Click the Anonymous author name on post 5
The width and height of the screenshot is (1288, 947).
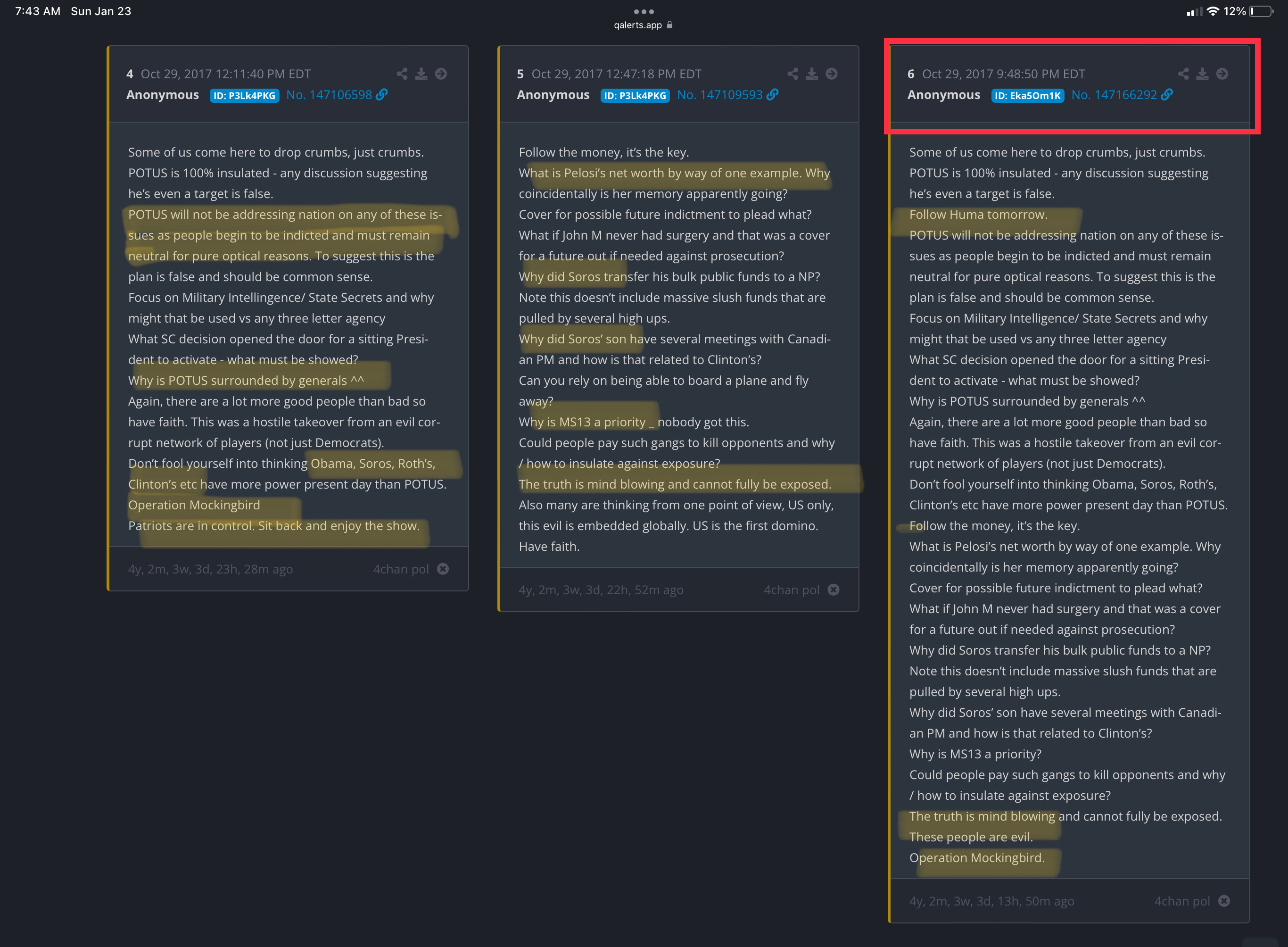[x=553, y=95]
